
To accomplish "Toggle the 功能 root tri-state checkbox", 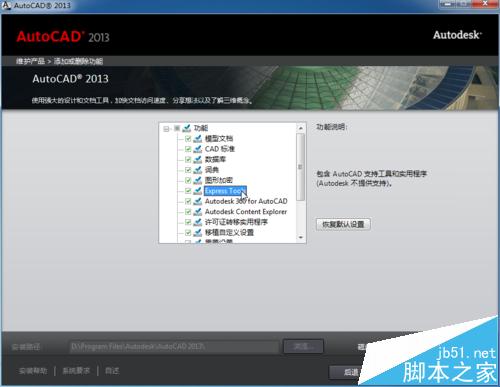I will tap(177, 128).
